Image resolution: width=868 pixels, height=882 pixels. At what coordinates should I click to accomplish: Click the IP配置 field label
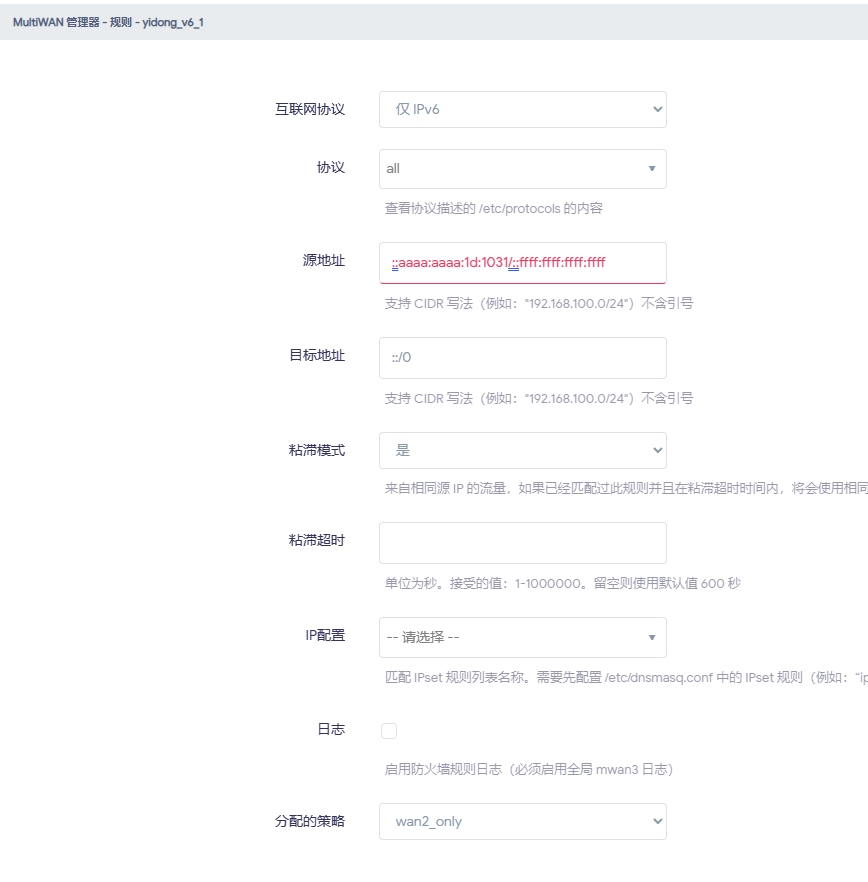[325, 635]
